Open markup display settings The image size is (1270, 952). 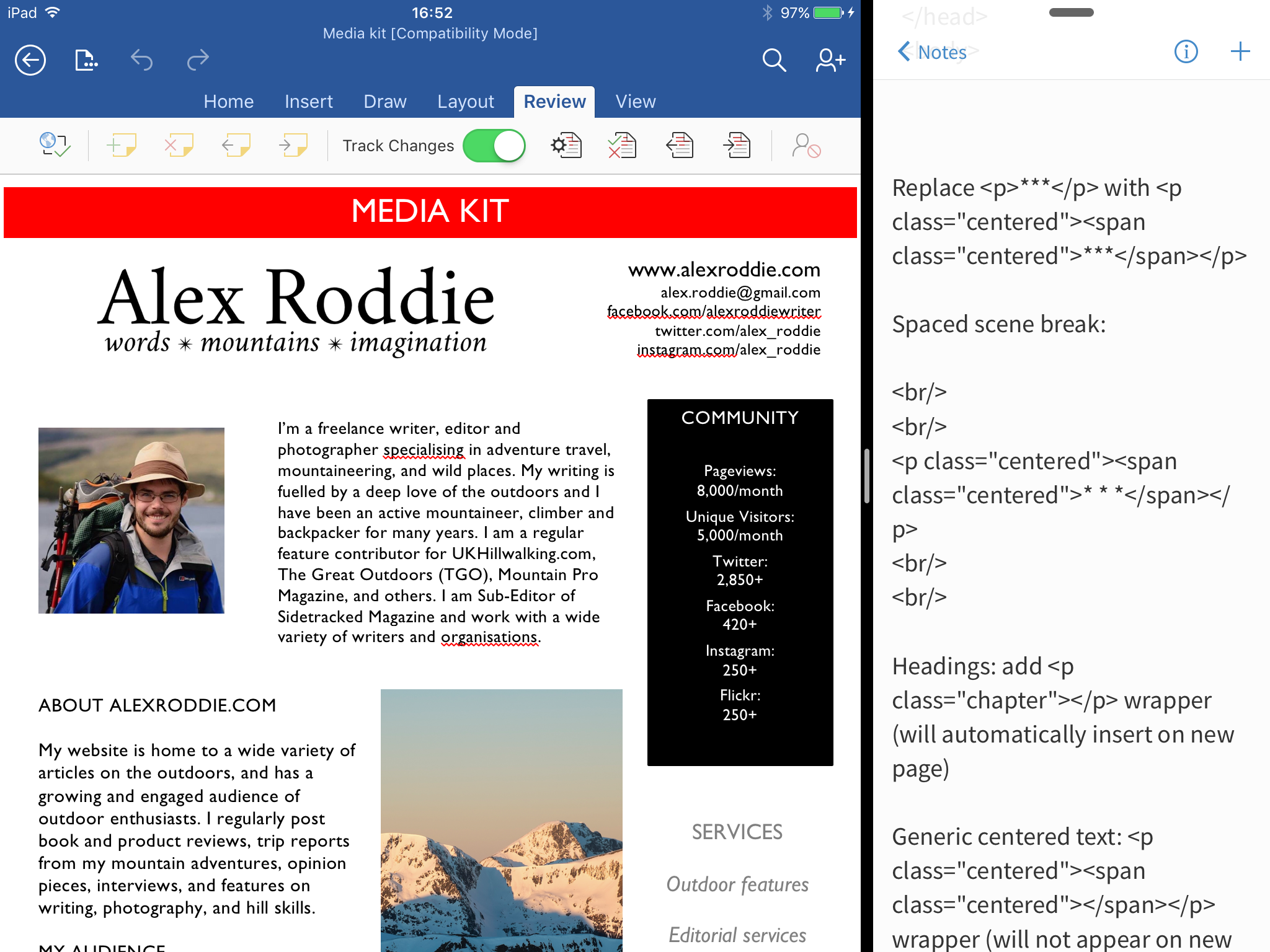point(566,146)
